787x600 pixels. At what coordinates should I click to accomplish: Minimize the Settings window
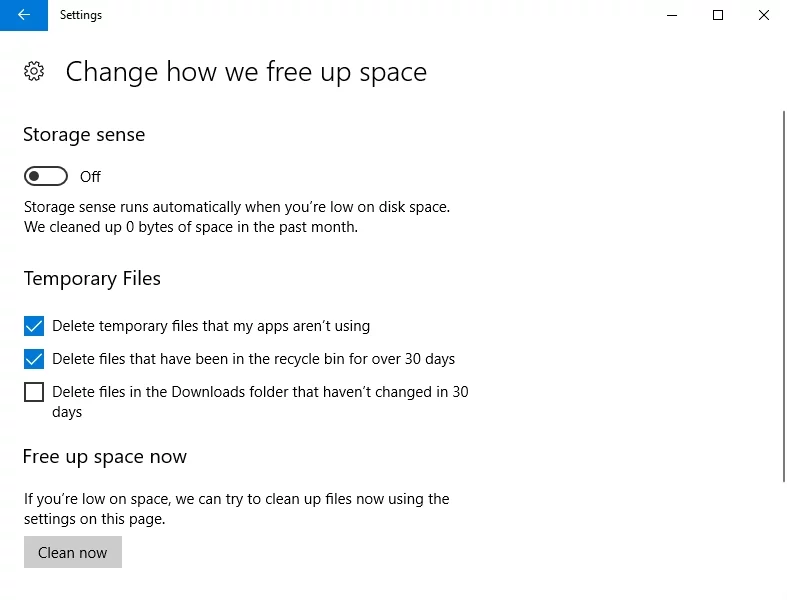(671, 15)
